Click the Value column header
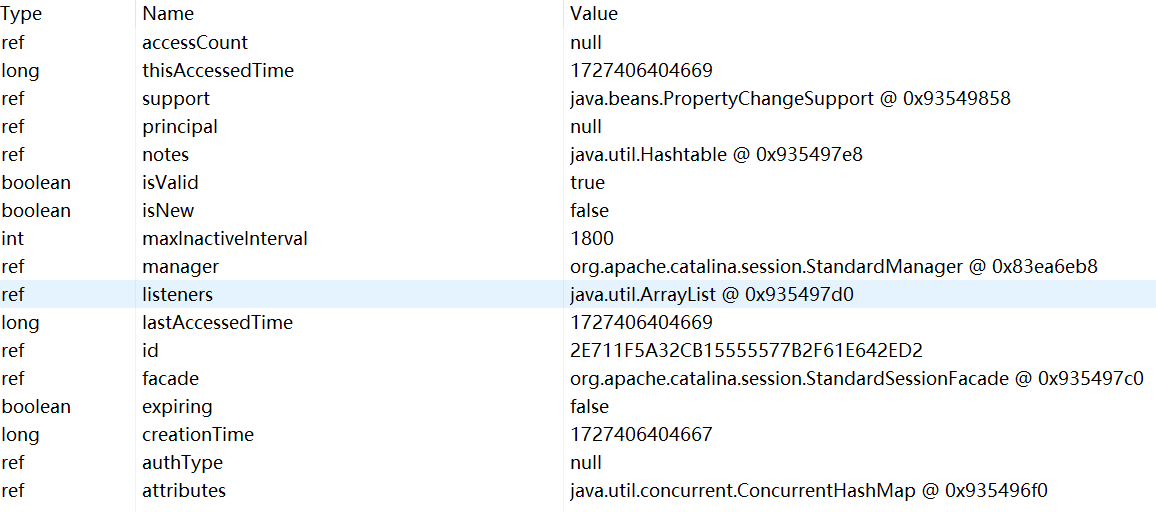Image resolution: width=1156 pixels, height=512 pixels. (594, 14)
